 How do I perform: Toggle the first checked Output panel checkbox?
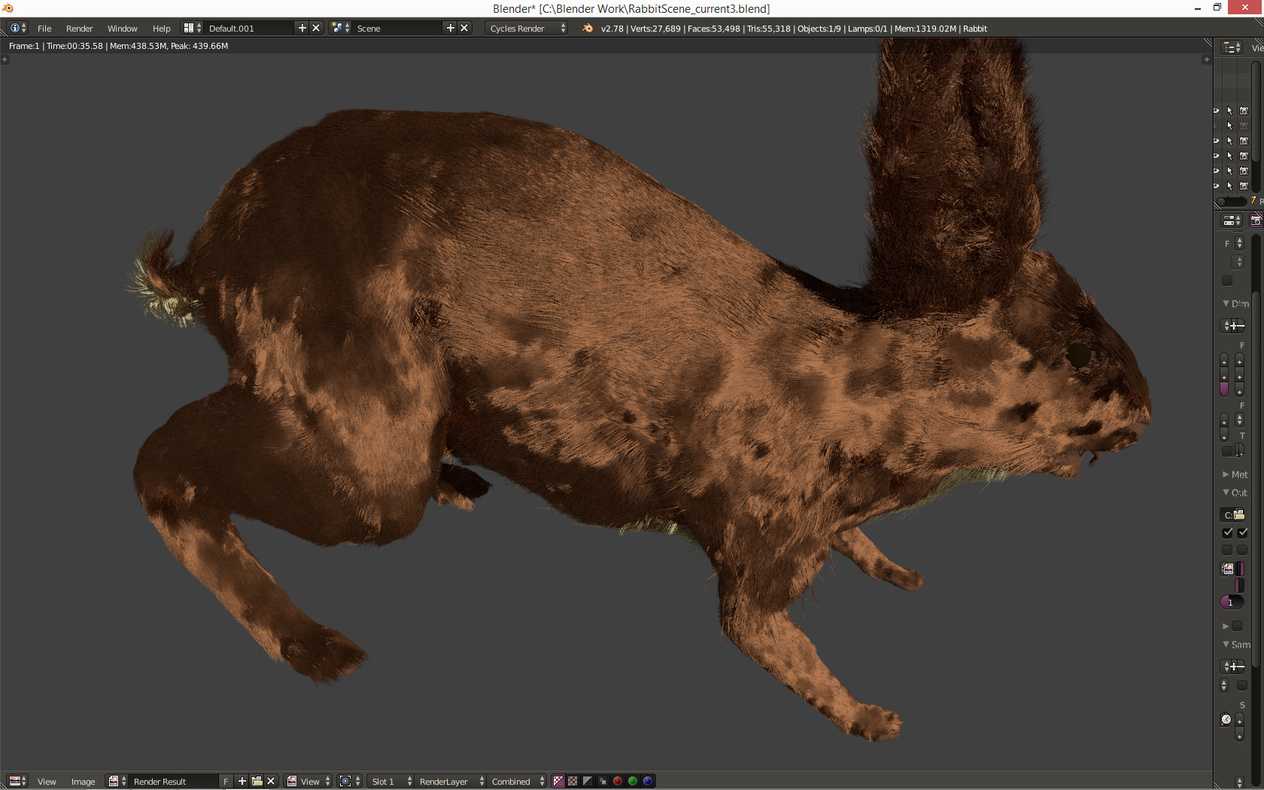pyautogui.click(x=1227, y=533)
